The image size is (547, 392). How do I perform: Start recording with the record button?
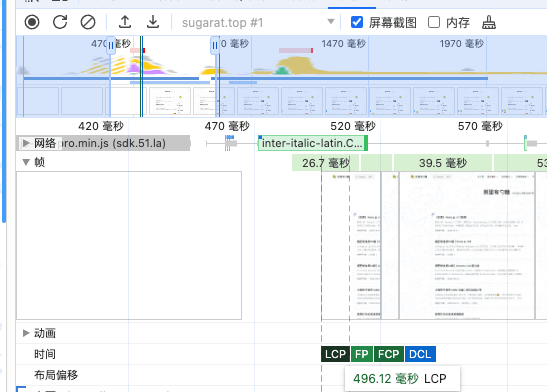tap(32, 22)
